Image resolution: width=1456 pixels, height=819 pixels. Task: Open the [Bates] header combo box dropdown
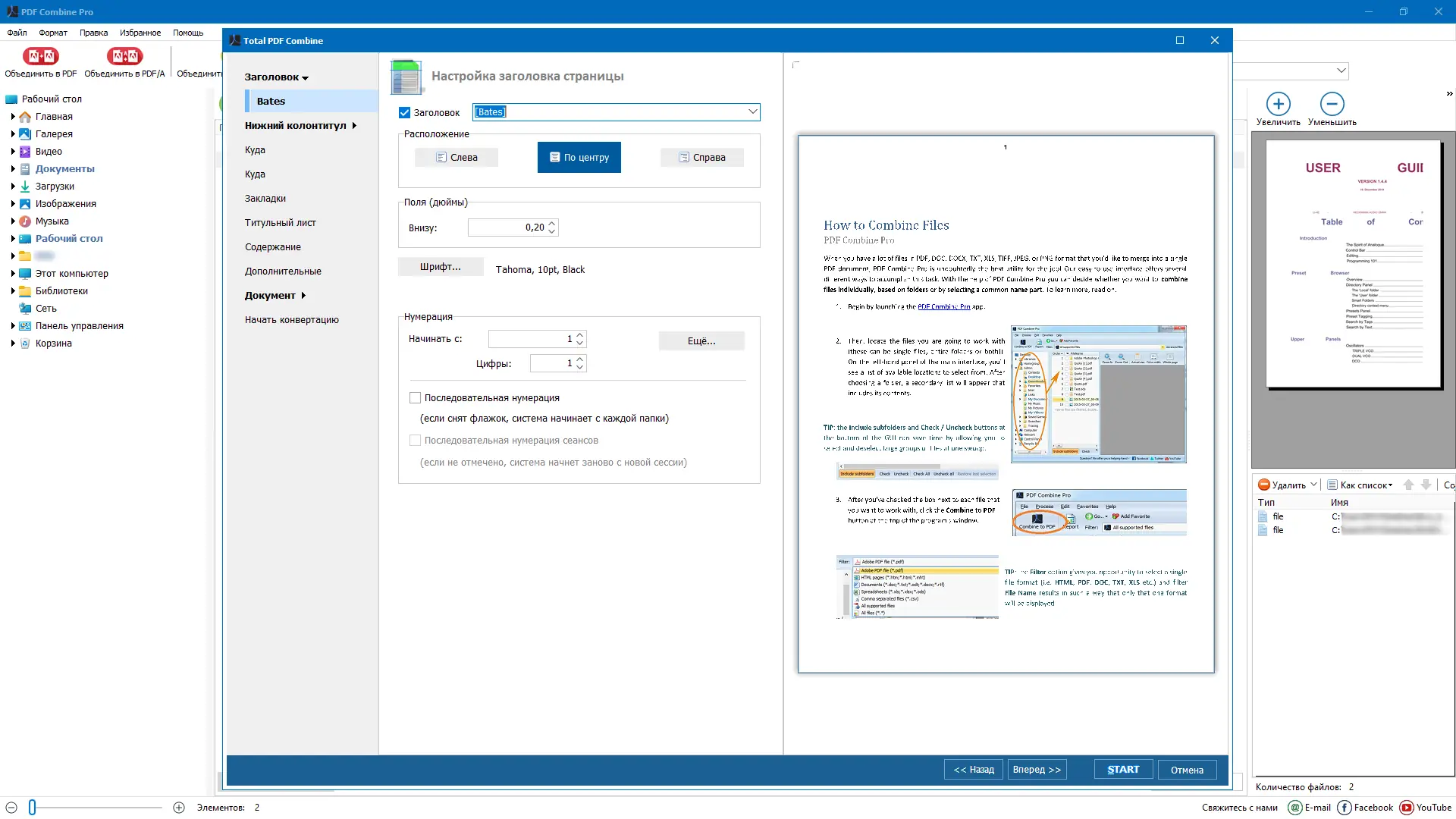tap(752, 111)
